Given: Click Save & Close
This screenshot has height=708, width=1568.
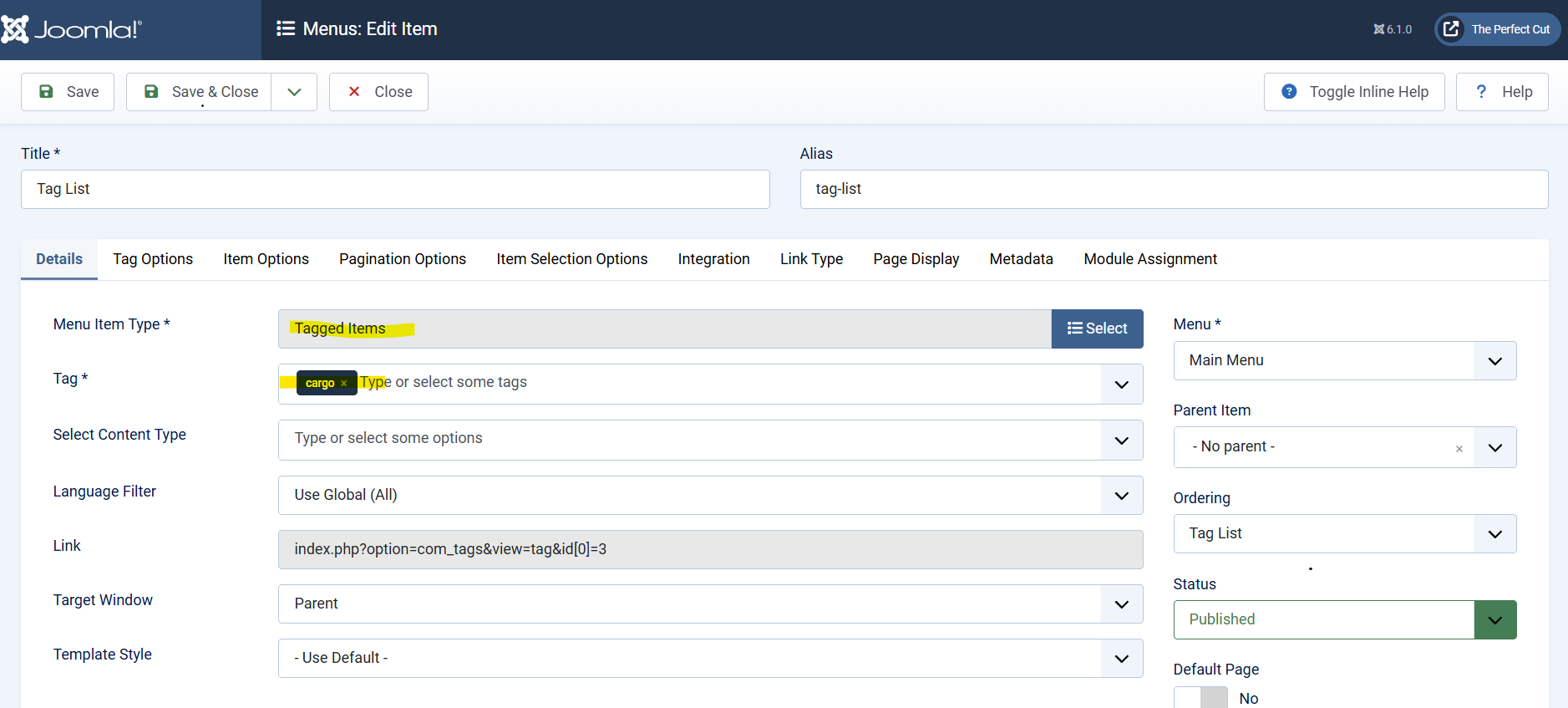Looking at the screenshot, I should click(199, 92).
